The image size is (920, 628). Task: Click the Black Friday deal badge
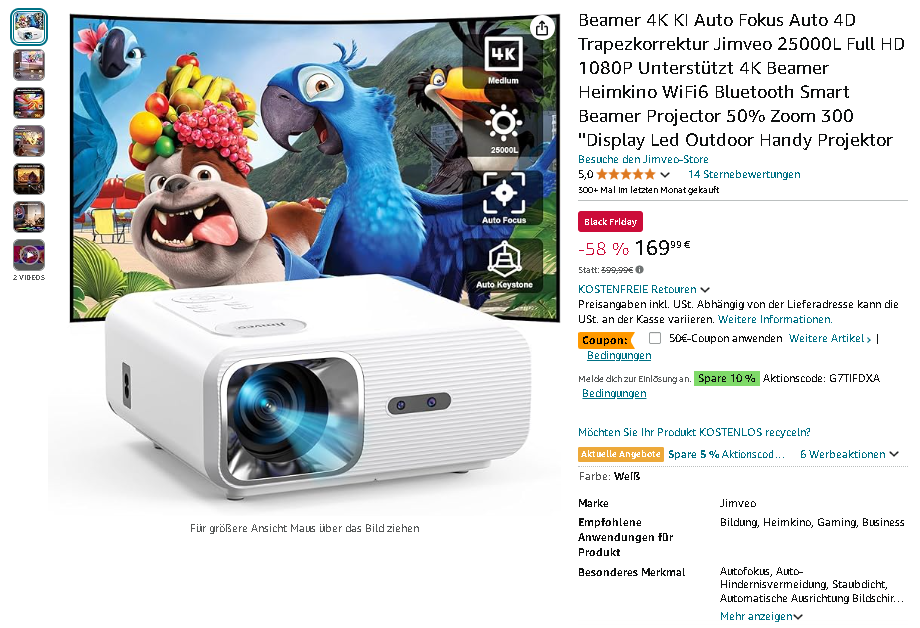(x=610, y=222)
